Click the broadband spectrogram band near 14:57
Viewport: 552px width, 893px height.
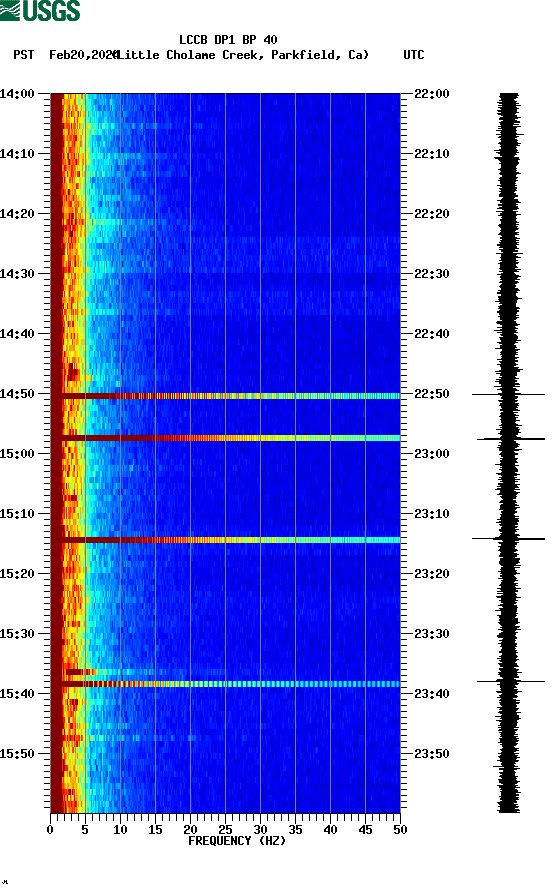coord(226,438)
